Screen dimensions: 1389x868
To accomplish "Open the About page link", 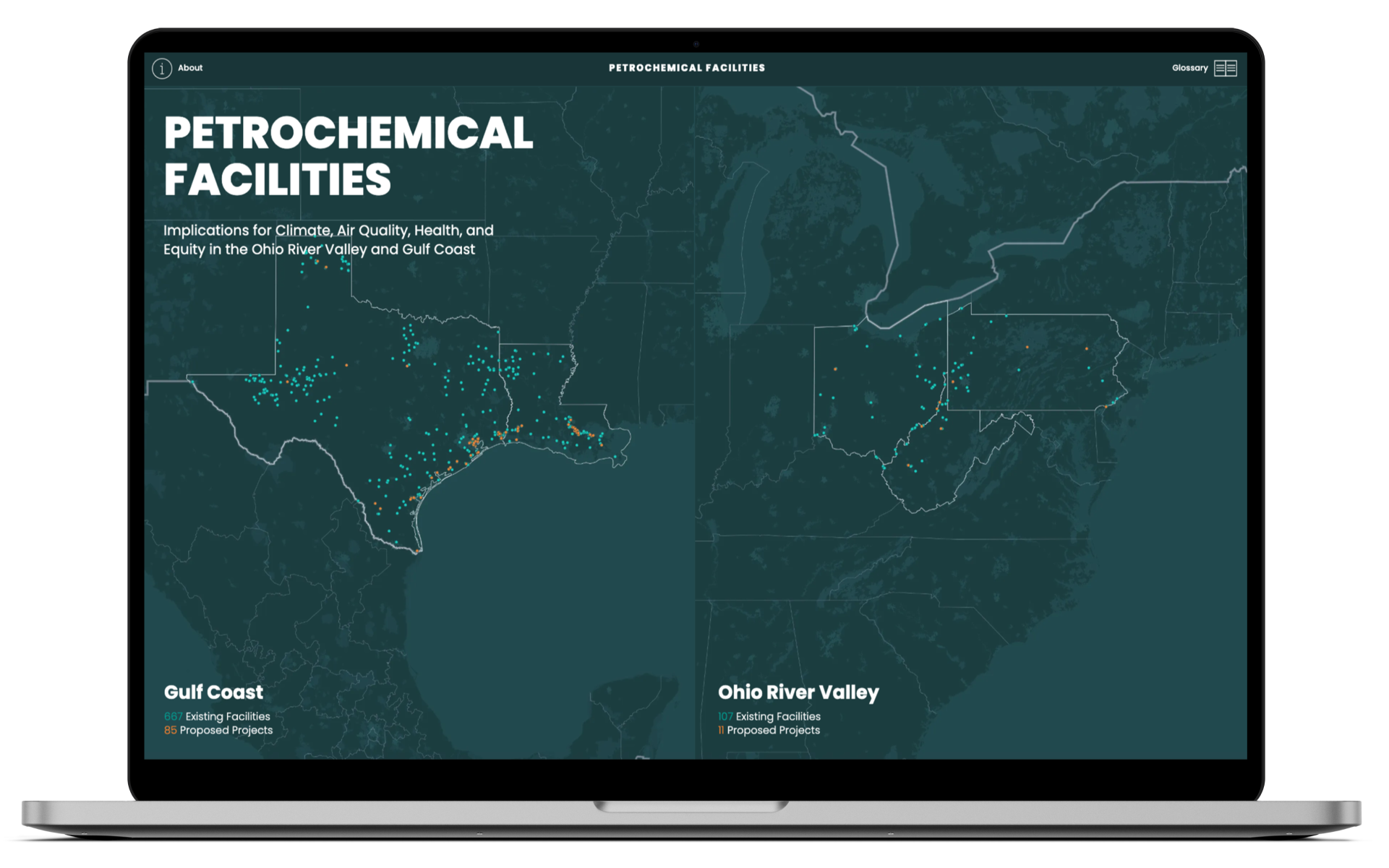I will pos(190,68).
